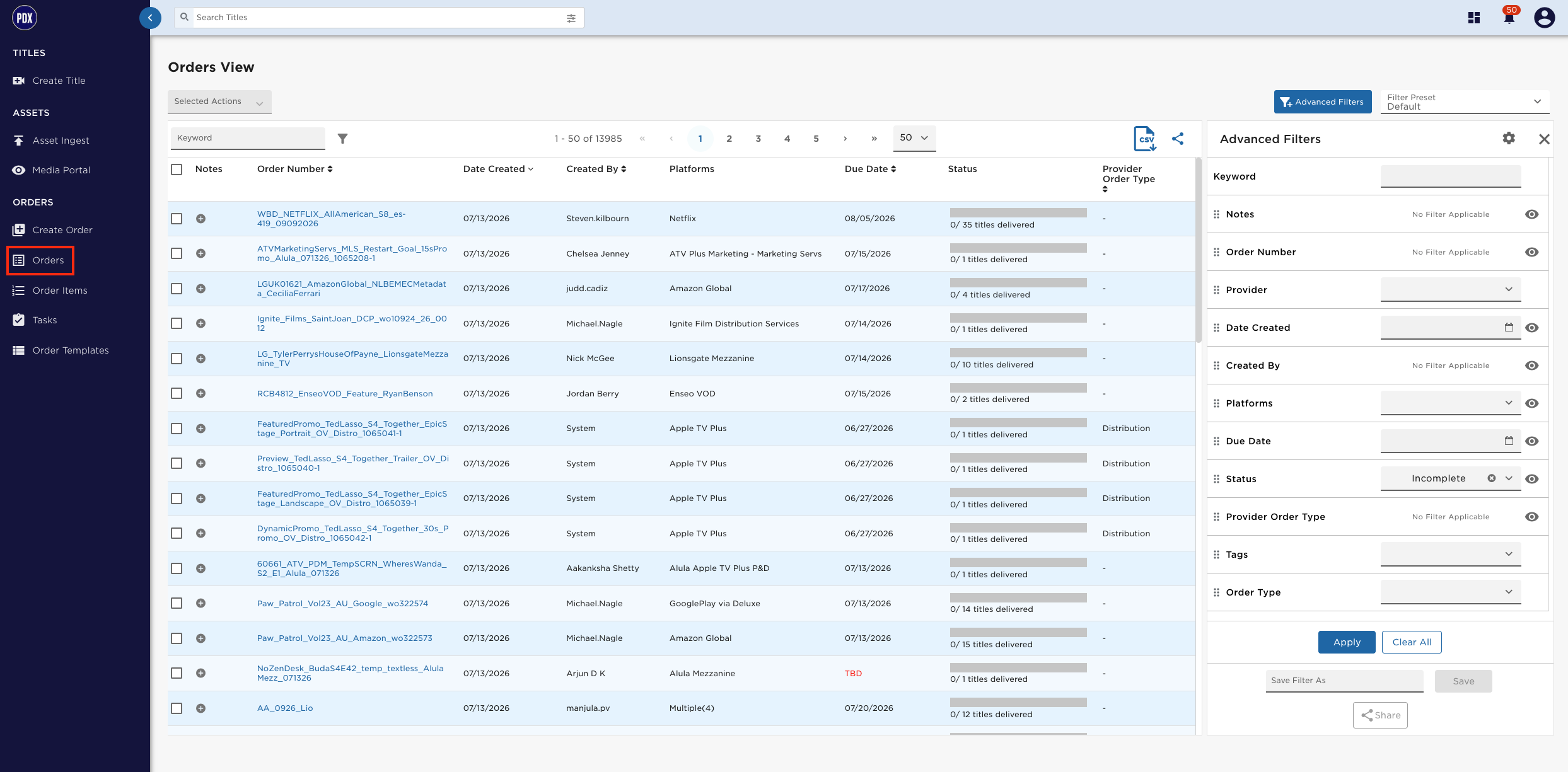This screenshot has height=772, width=1568.
Task: Toggle Provider Order Type visibility eye
Action: (1531, 517)
